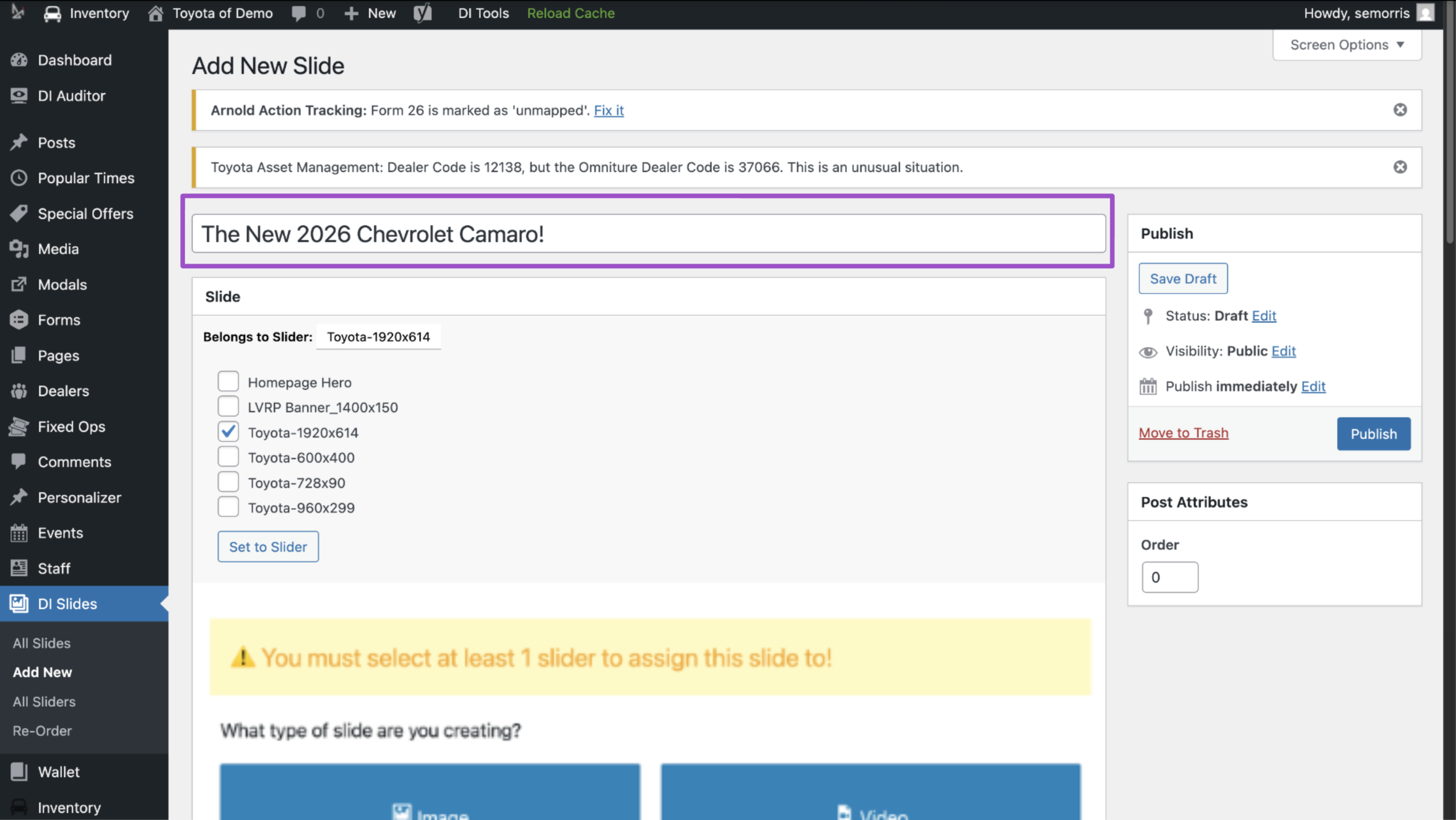Click the Popular Times clock icon
The height and width of the screenshot is (820, 1456).
[x=19, y=178]
